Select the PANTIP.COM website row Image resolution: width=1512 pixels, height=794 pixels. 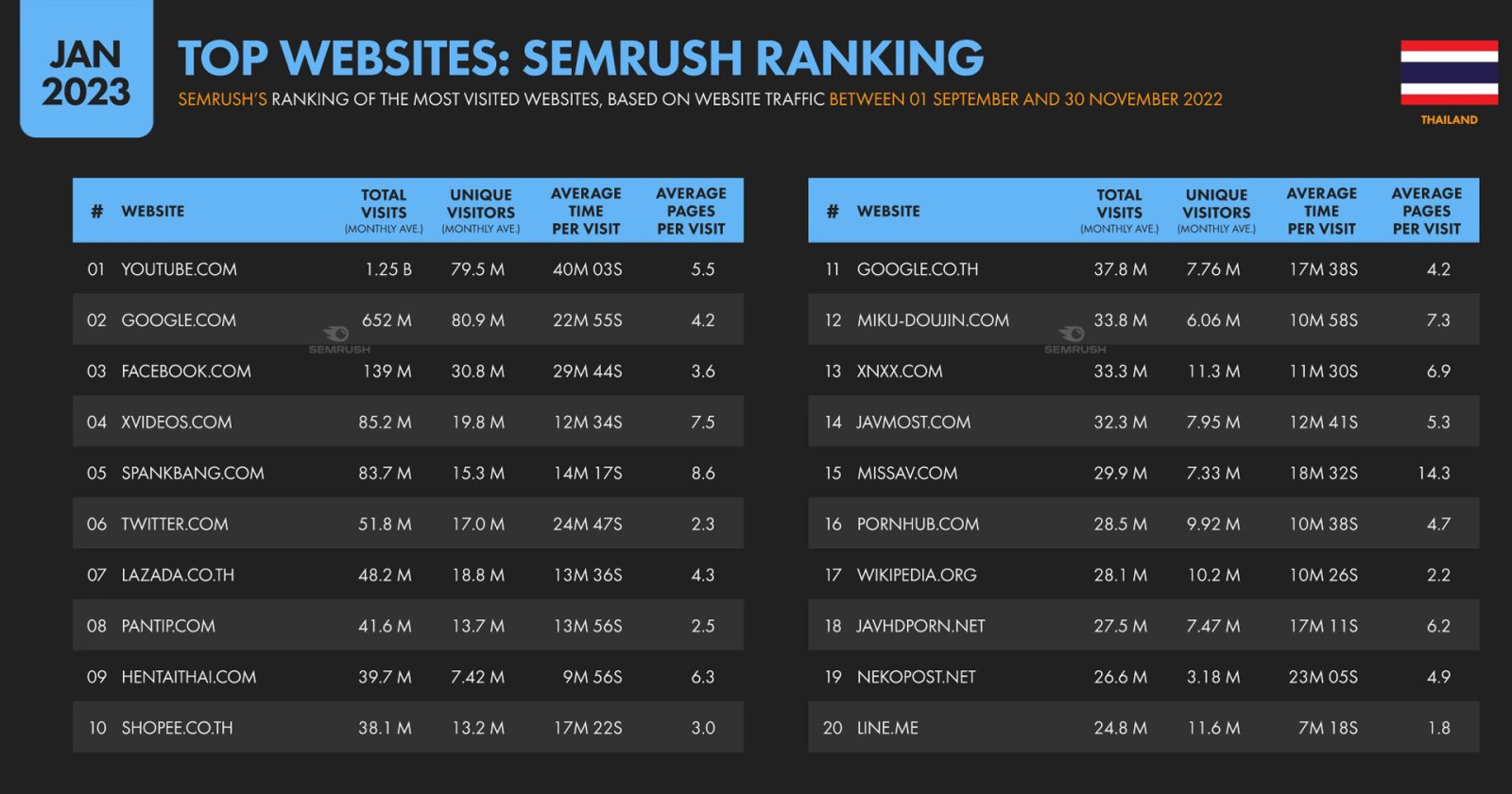(x=168, y=627)
